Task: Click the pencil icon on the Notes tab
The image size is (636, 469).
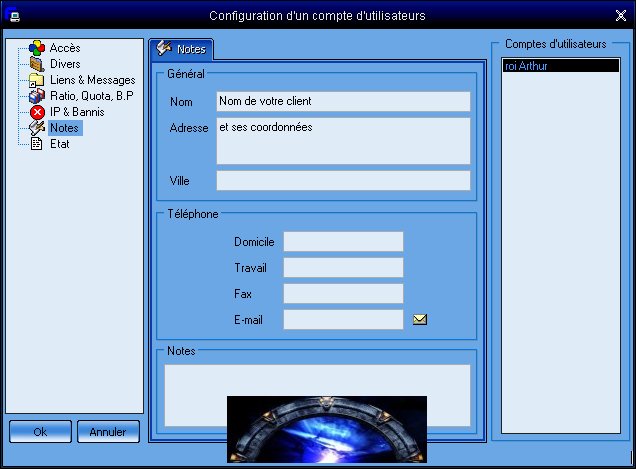Action: point(164,48)
